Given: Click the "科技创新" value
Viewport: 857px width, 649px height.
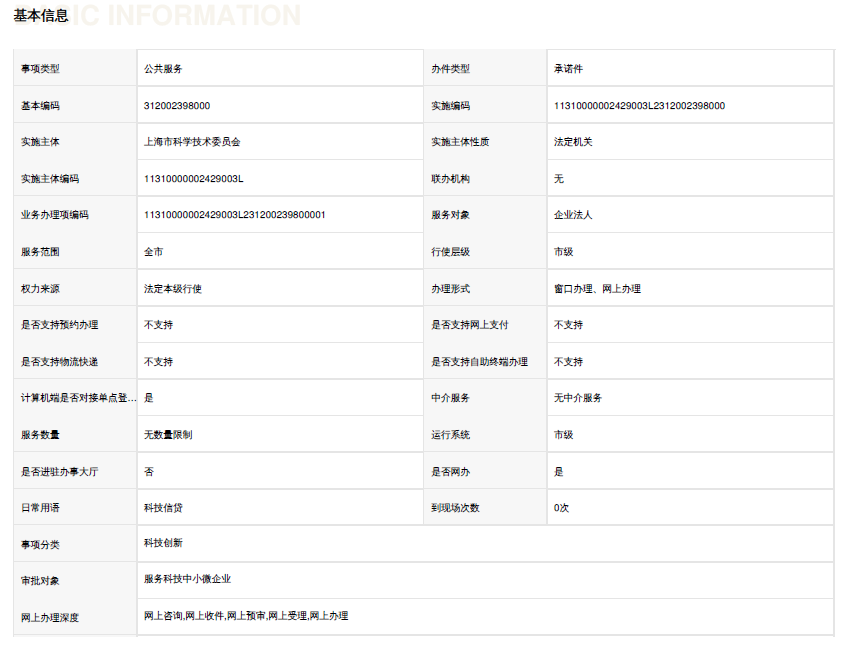Looking at the screenshot, I should pyautogui.click(x=163, y=543).
